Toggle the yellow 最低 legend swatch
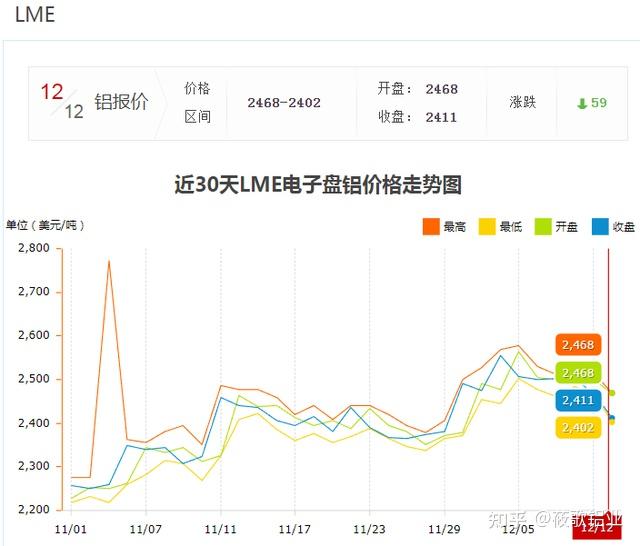Screen dimensions: 640x546 pyautogui.click(x=487, y=226)
